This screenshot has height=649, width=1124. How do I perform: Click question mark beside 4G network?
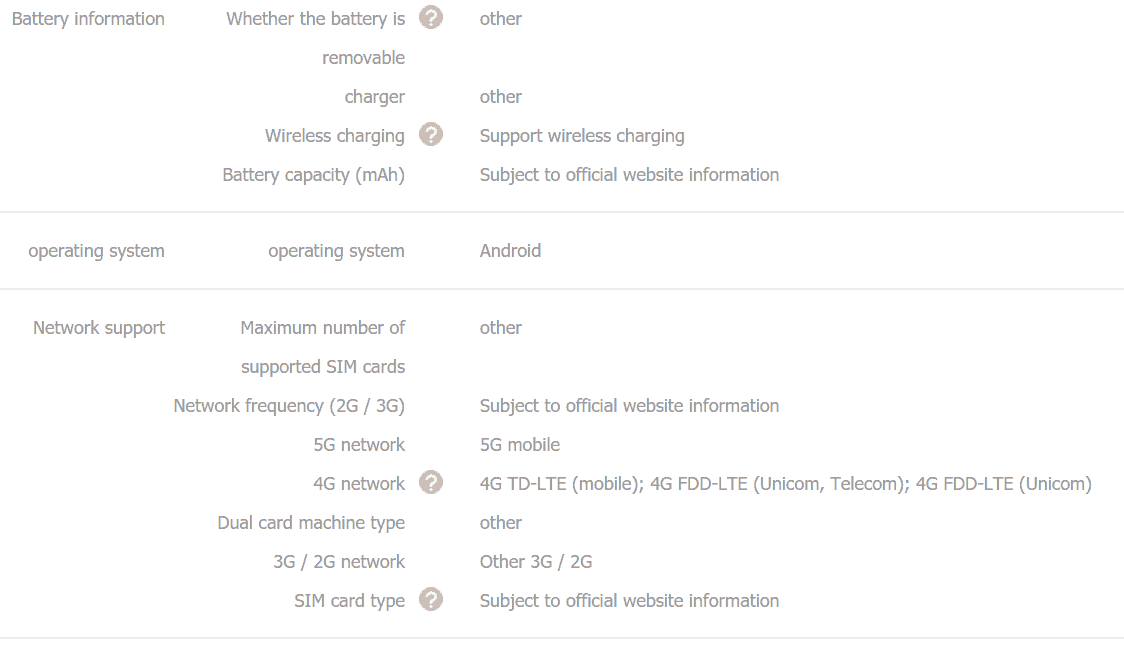pyautogui.click(x=431, y=482)
